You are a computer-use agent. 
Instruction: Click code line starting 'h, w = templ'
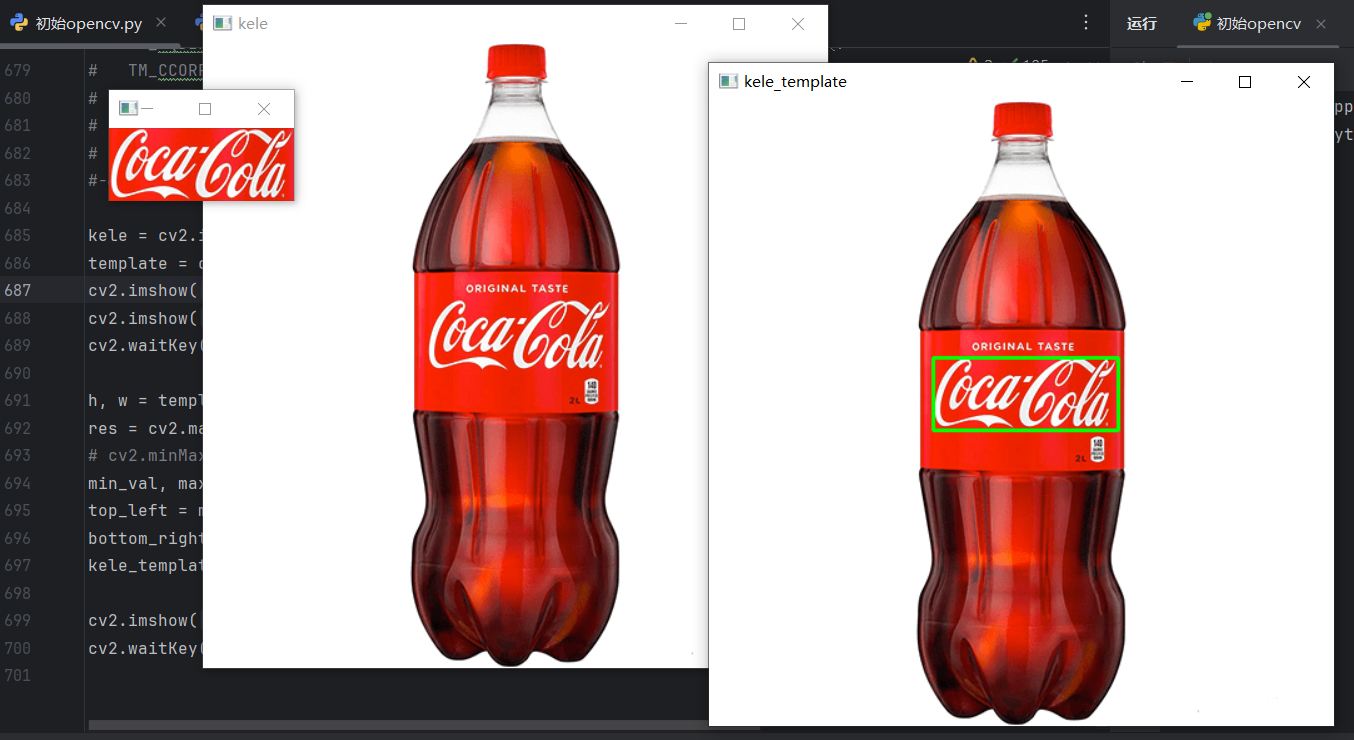point(145,400)
